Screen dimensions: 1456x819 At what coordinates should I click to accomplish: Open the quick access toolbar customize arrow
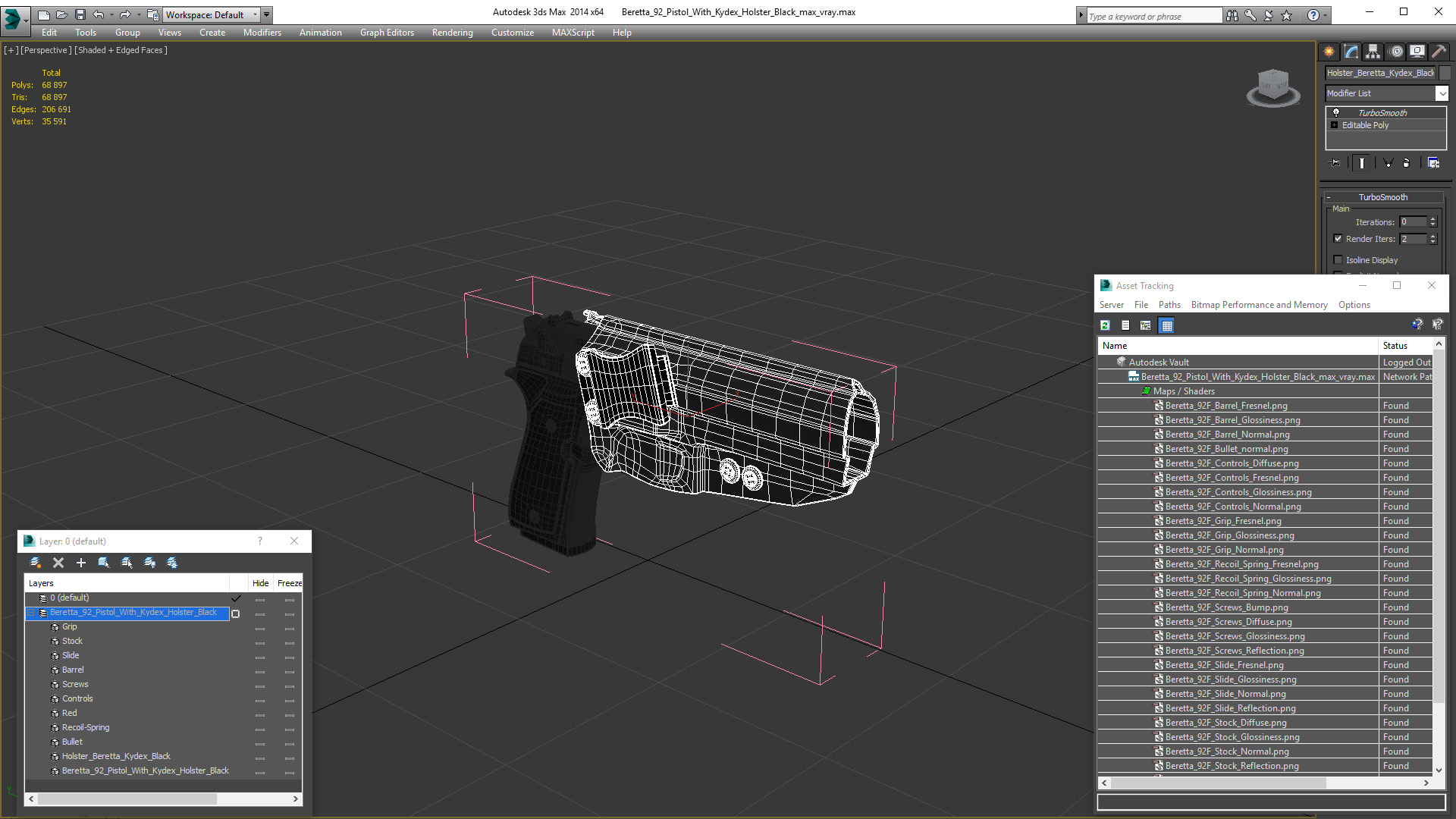click(x=267, y=14)
